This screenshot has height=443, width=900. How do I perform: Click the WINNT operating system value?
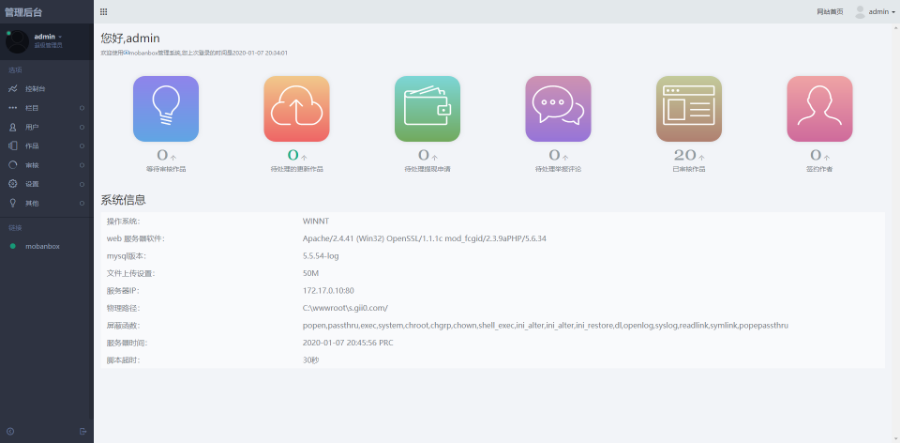point(316,221)
